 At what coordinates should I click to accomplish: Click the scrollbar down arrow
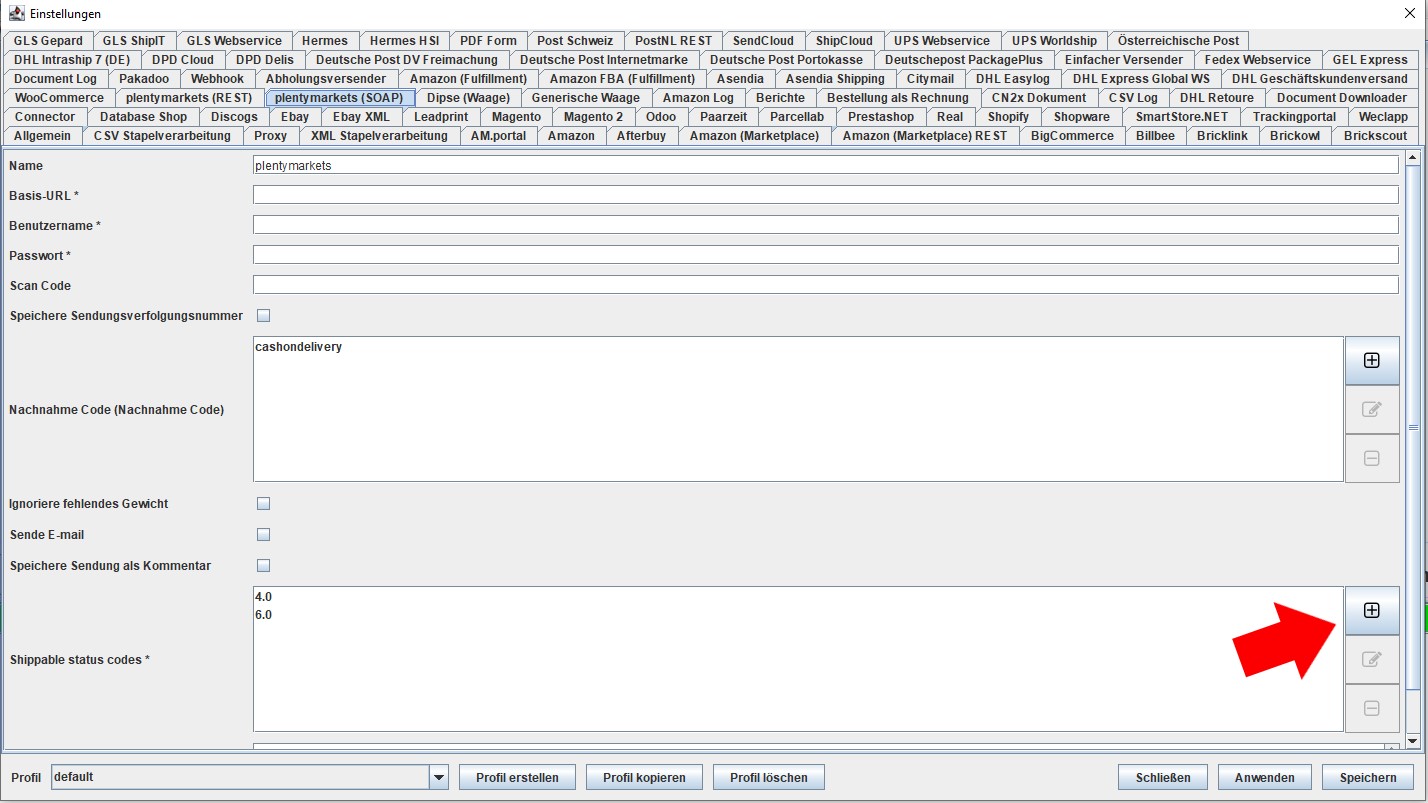tap(1413, 741)
